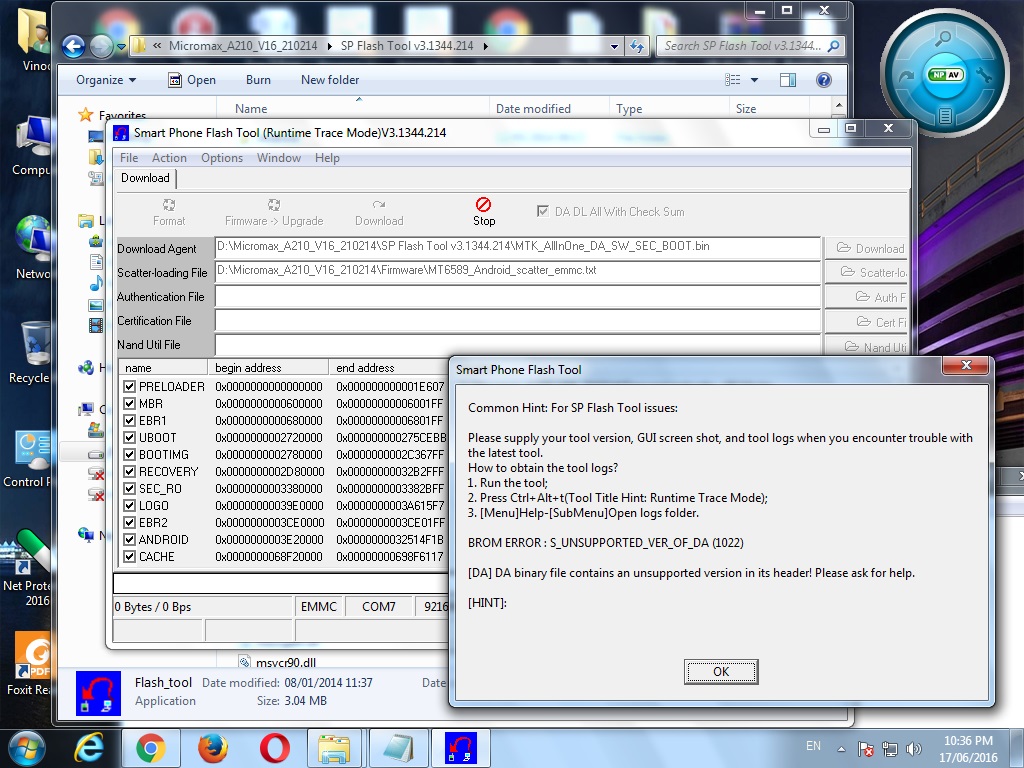Select the Download tab

145,178
